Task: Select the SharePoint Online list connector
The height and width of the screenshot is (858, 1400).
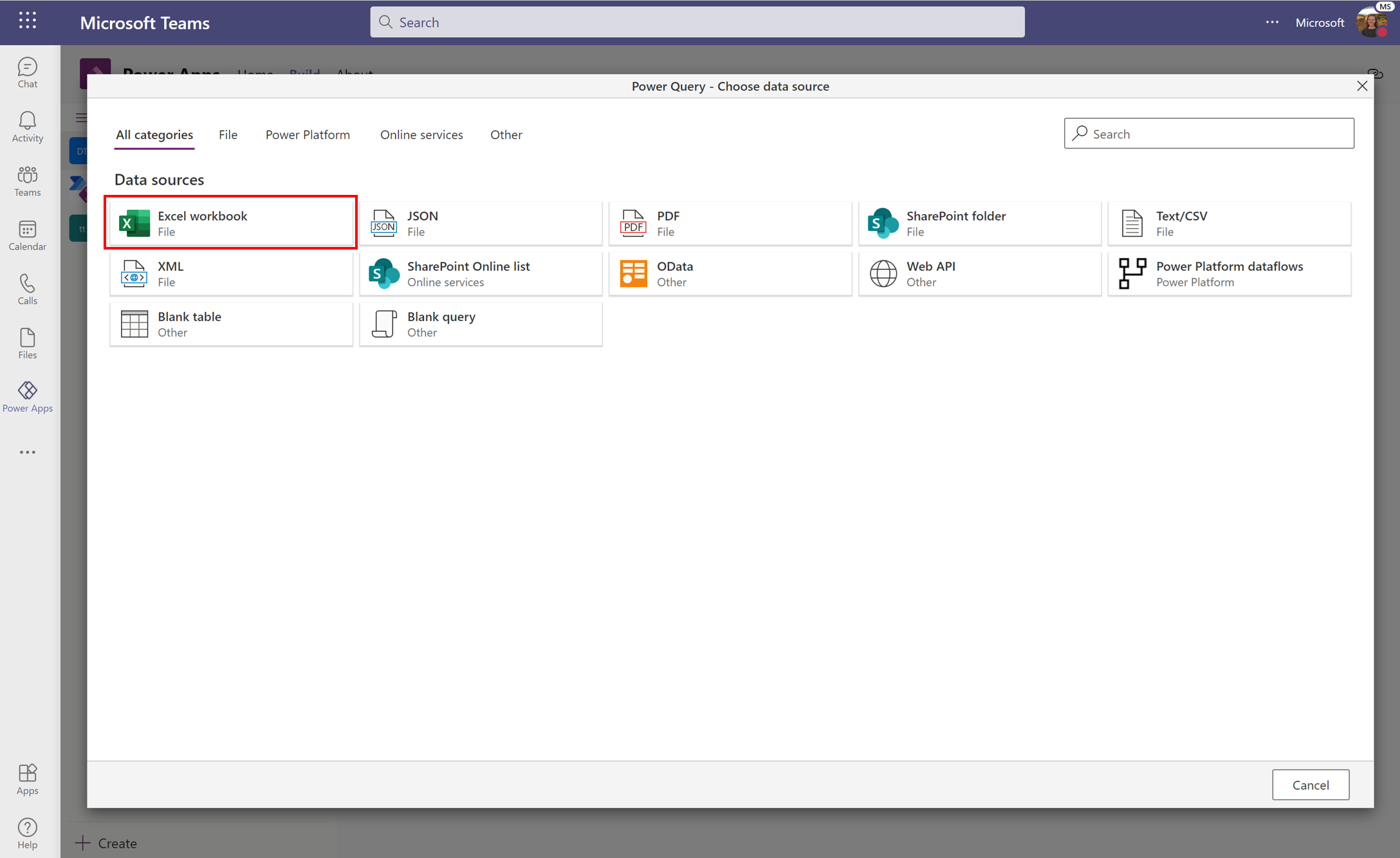Action: 480,273
